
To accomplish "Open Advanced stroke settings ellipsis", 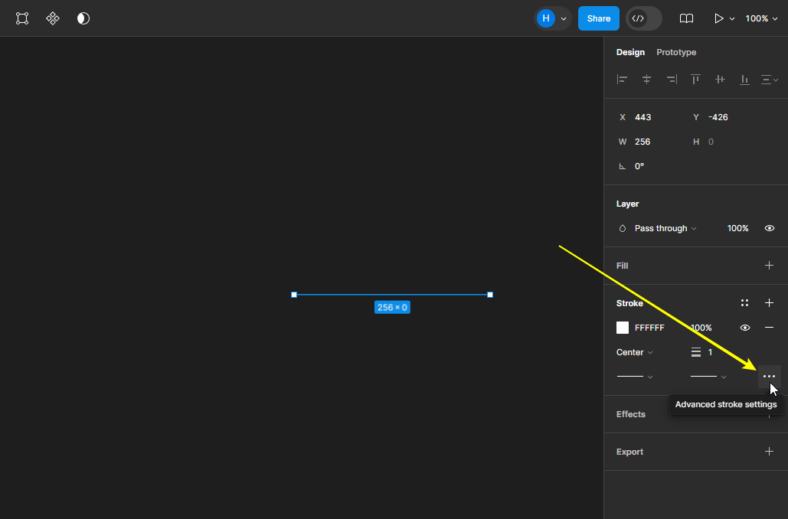I will pos(769,376).
